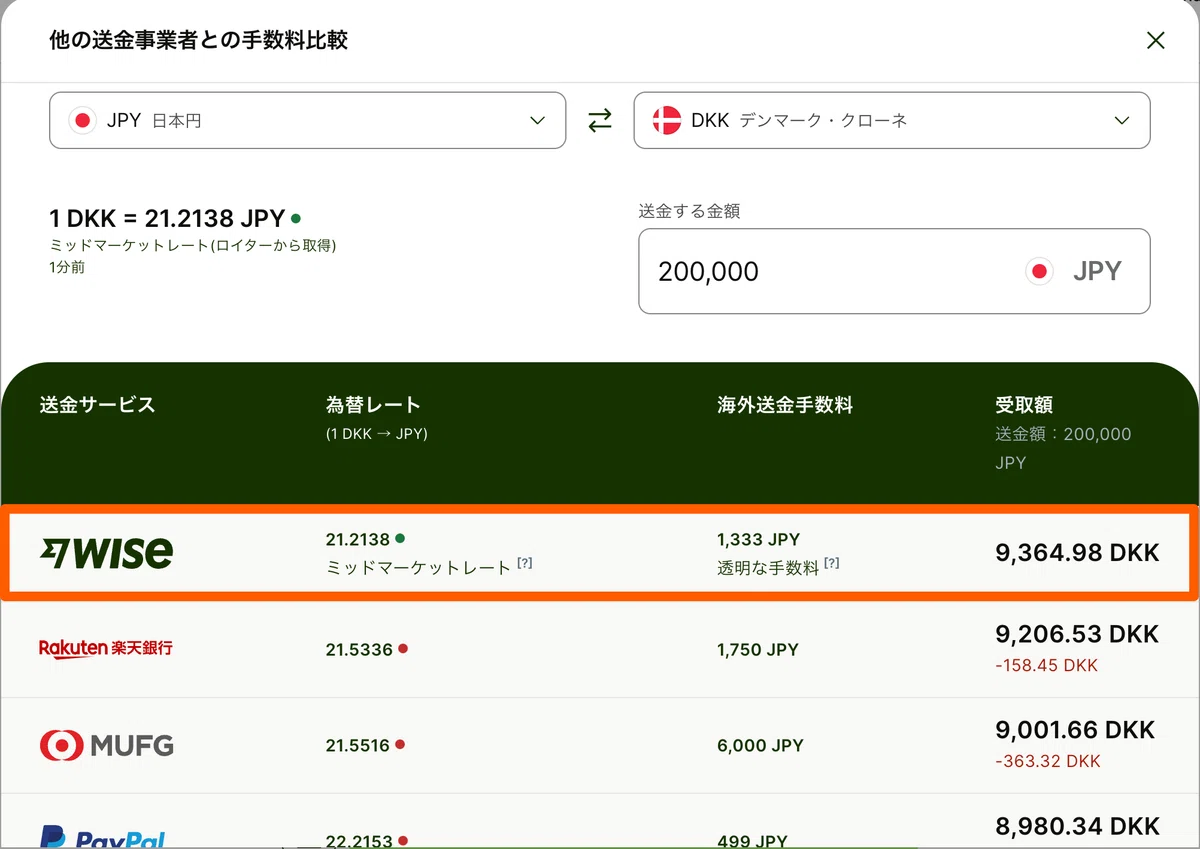This screenshot has width=1200, height=849.
Task: Click the -158.45 DKK difference
Action: click(x=1046, y=665)
